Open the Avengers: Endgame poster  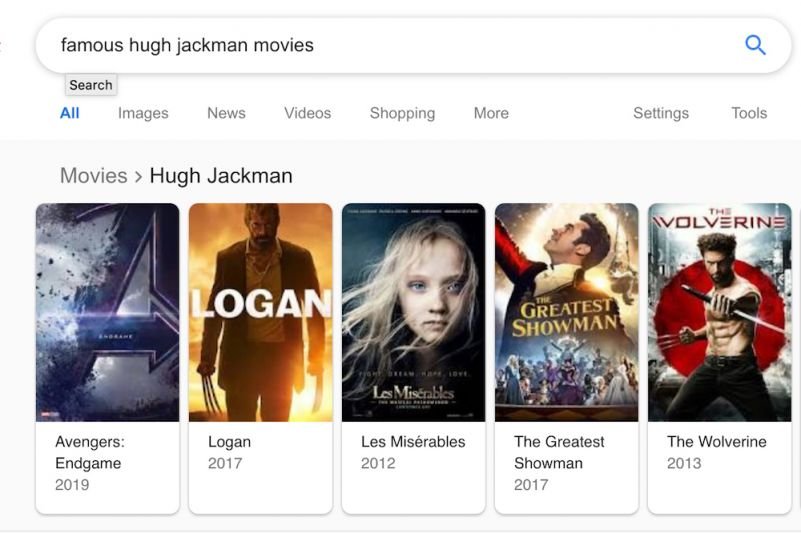tap(107, 312)
